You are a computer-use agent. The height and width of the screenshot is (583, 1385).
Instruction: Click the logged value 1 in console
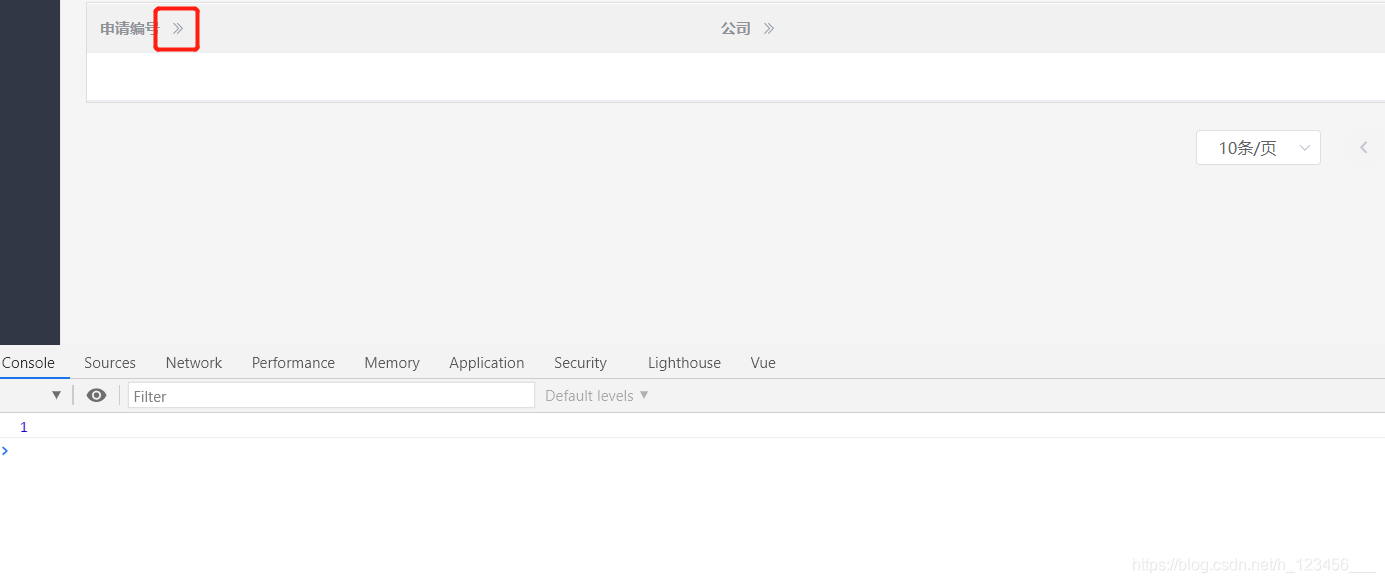coord(24,427)
